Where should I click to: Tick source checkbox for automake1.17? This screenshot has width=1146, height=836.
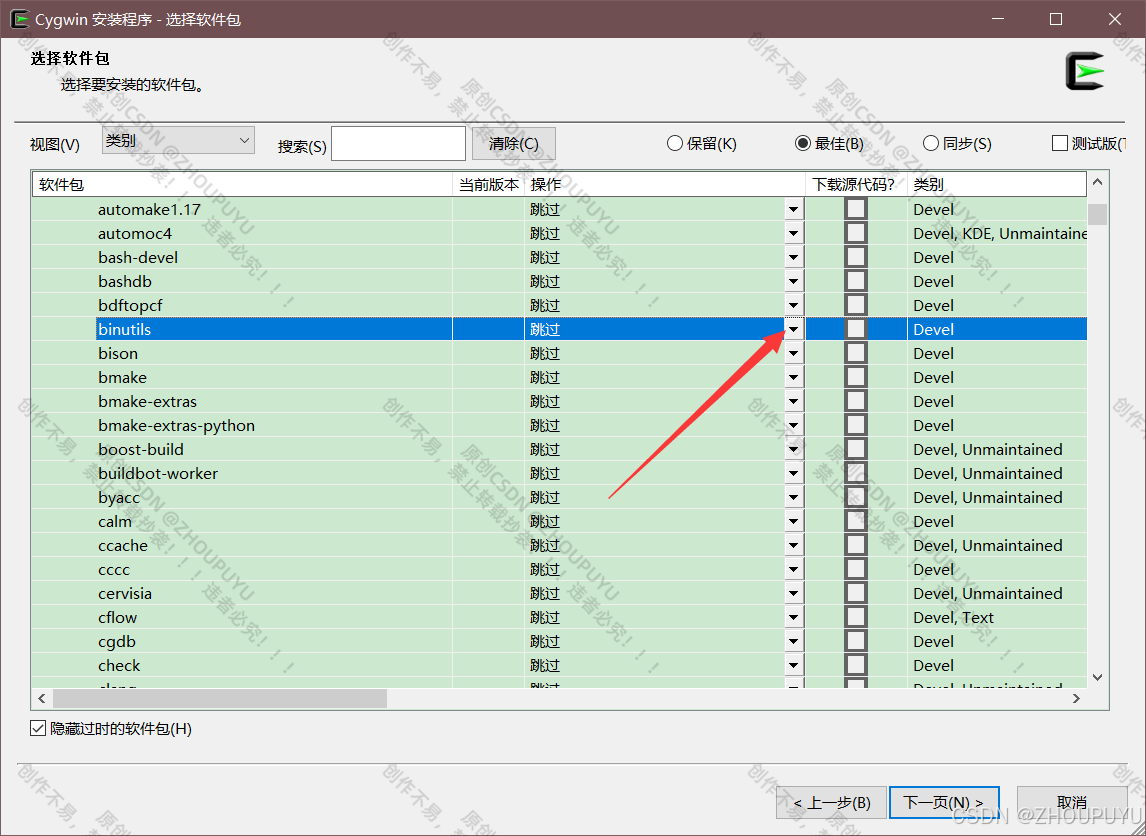click(x=855, y=209)
